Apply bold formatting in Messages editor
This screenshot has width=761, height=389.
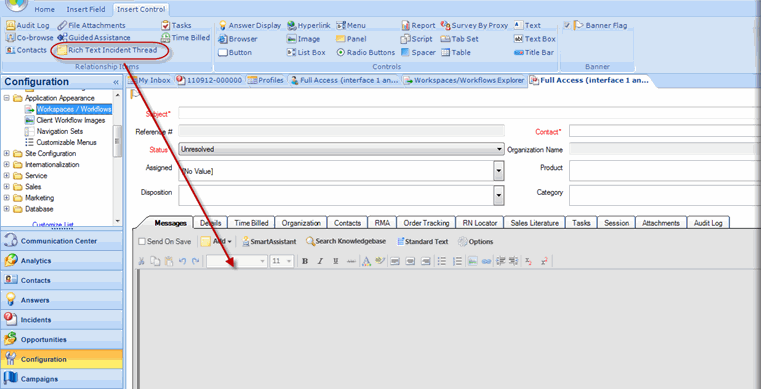pyautogui.click(x=305, y=261)
